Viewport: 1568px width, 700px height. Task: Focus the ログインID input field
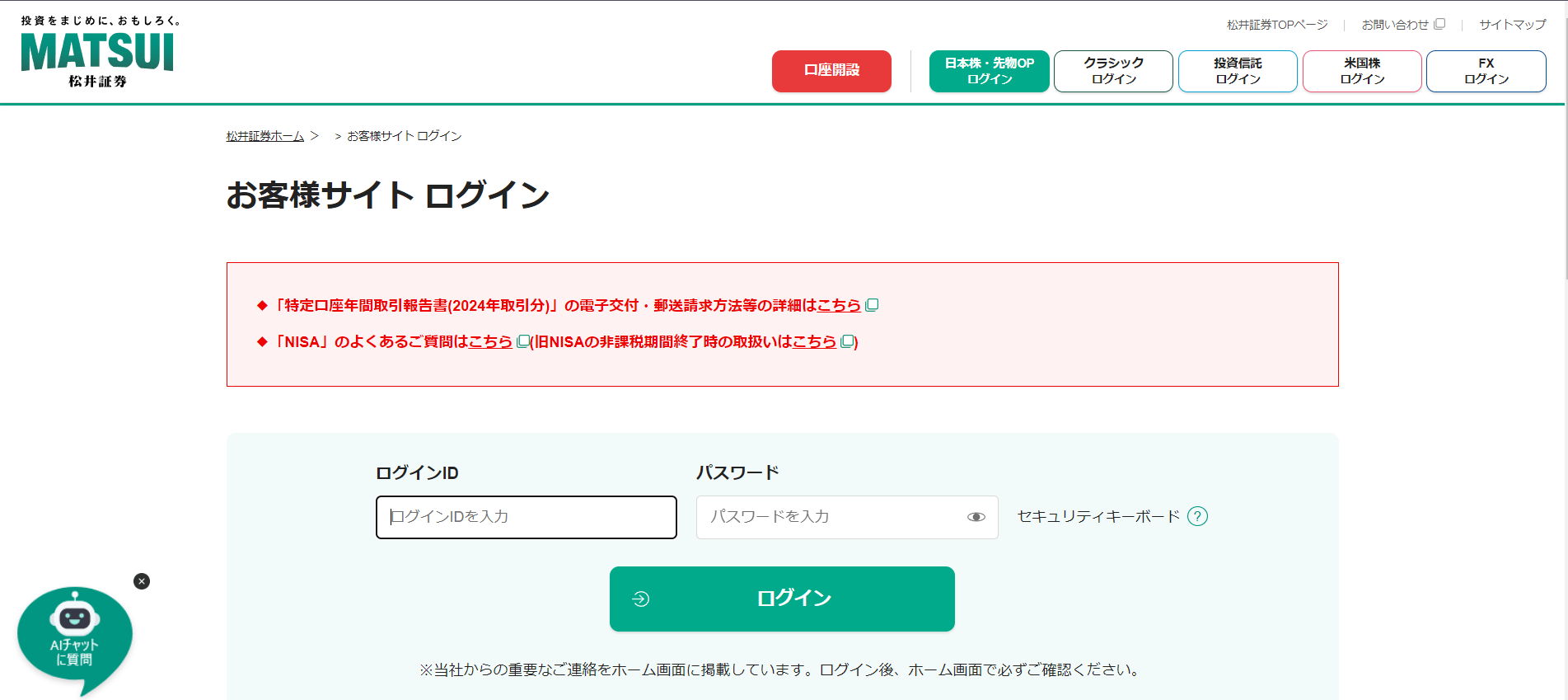click(x=527, y=517)
